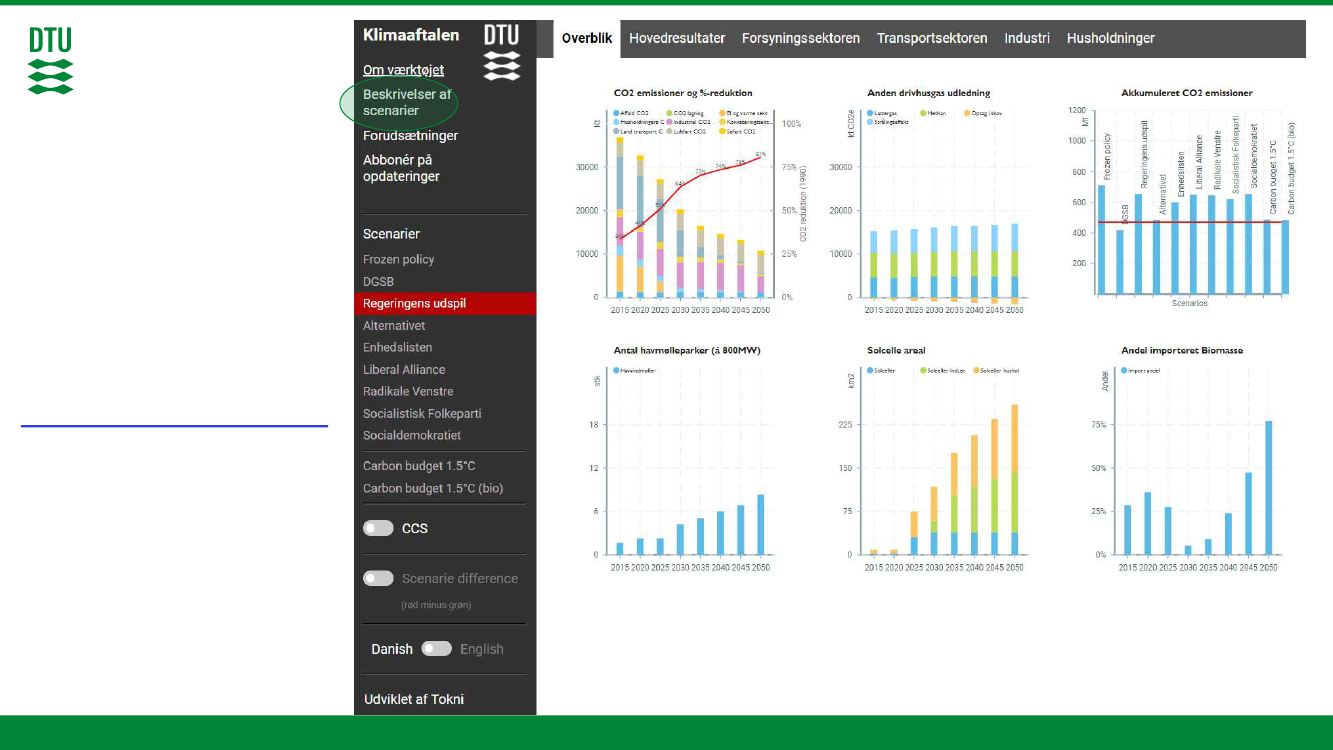This screenshot has height=750, width=1333.
Task: Open the Om værktøjet link
Action: pyautogui.click(x=403, y=70)
